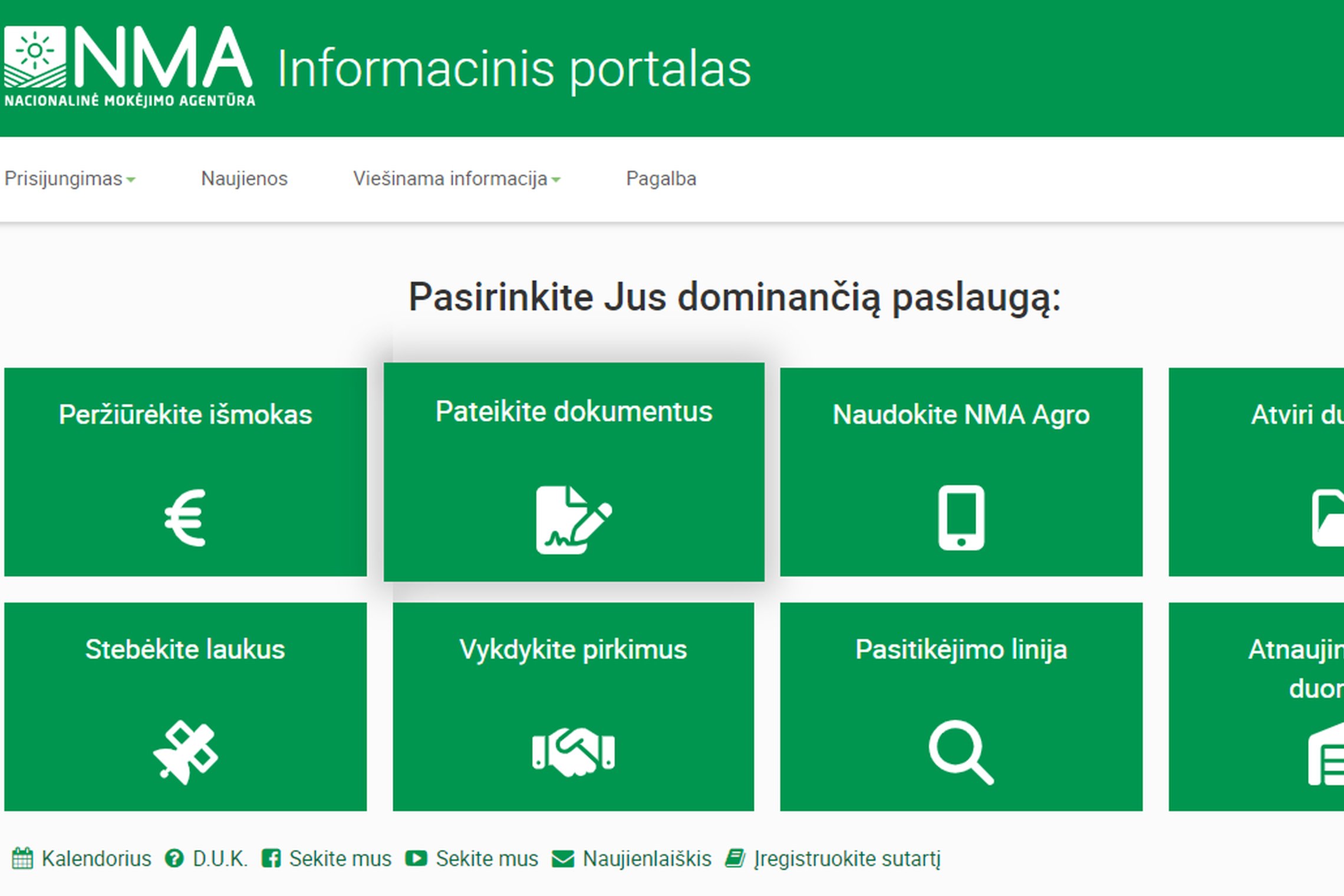Viewport: 1344px width, 896px height.
Task: Open the Pasitikėjimo linija tile
Action: pyautogui.click(x=961, y=706)
